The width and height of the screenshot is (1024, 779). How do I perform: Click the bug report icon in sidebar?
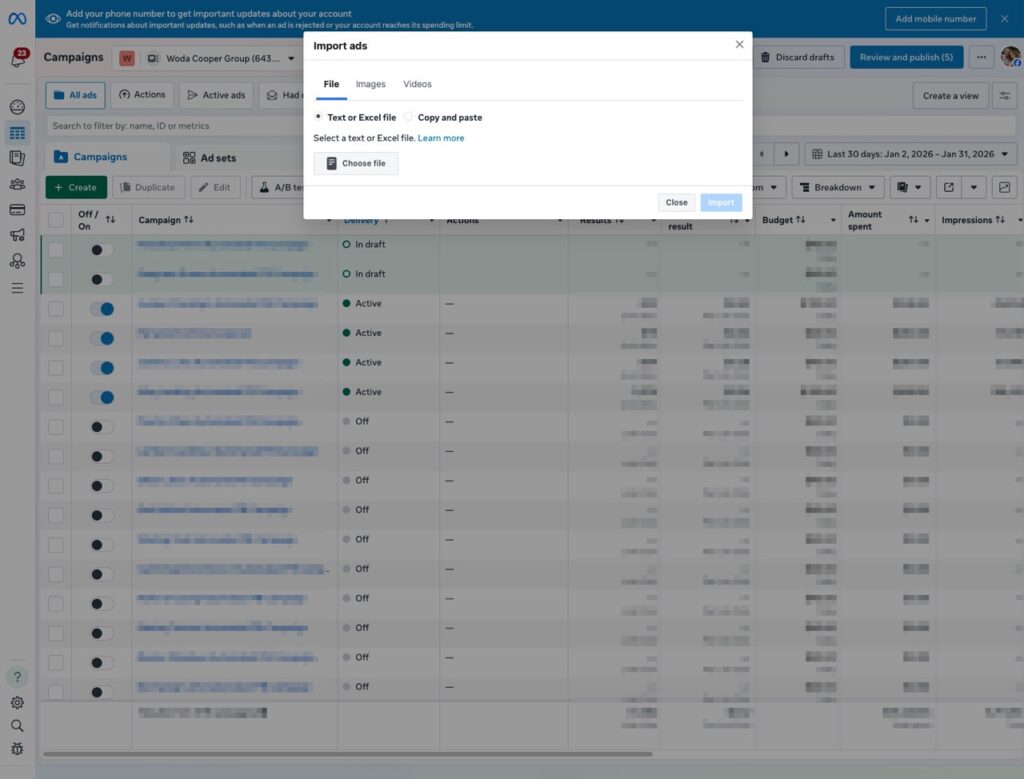pyautogui.click(x=17, y=749)
